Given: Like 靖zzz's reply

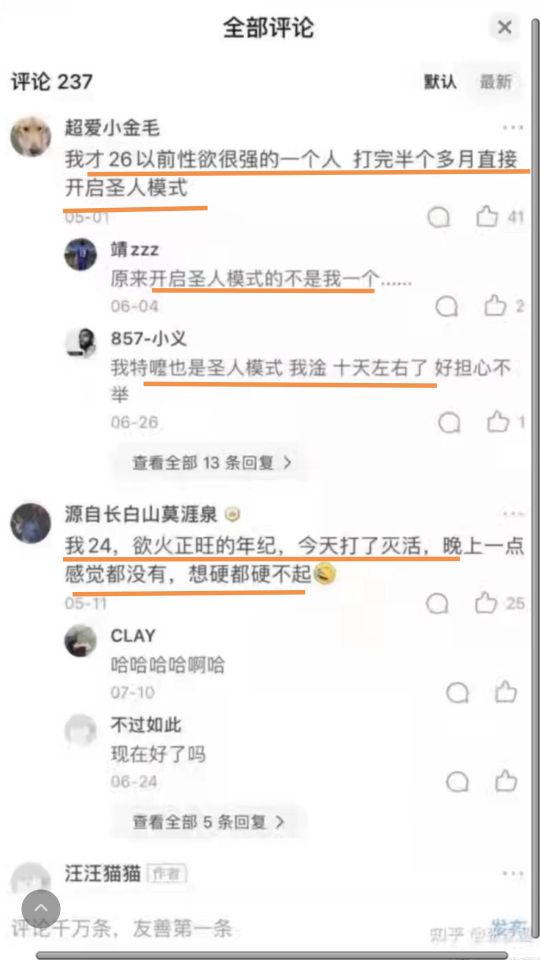Looking at the screenshot, I should 495,306.
